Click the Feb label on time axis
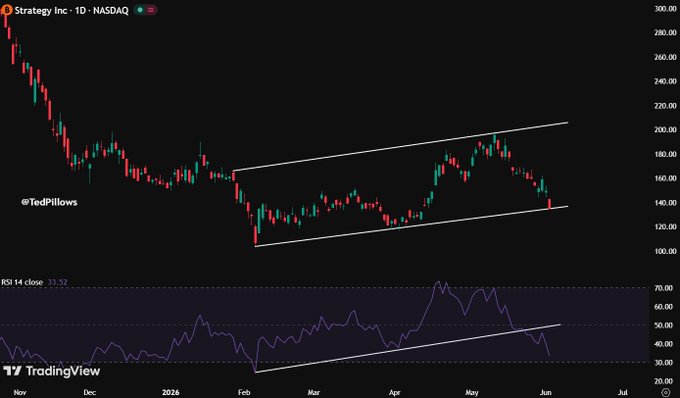The image size is (680, 398). click(244, 392)
